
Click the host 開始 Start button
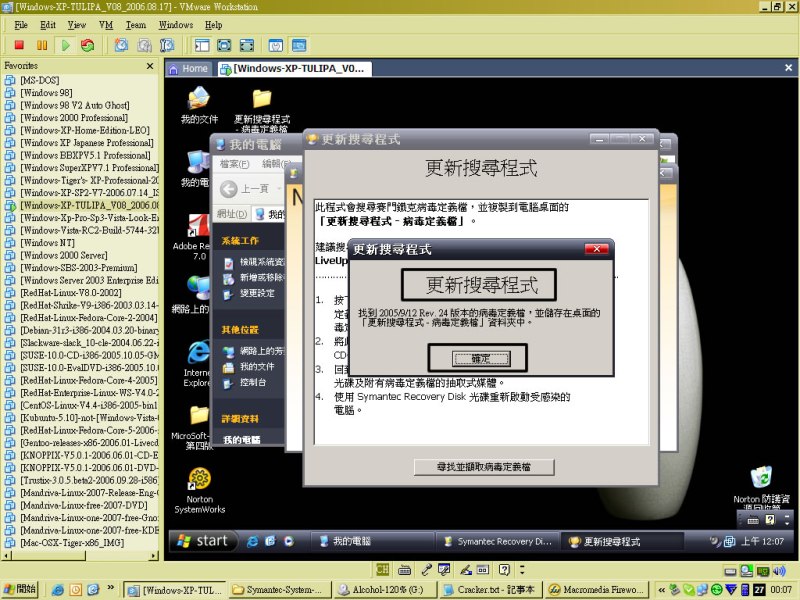pos(20,589)
